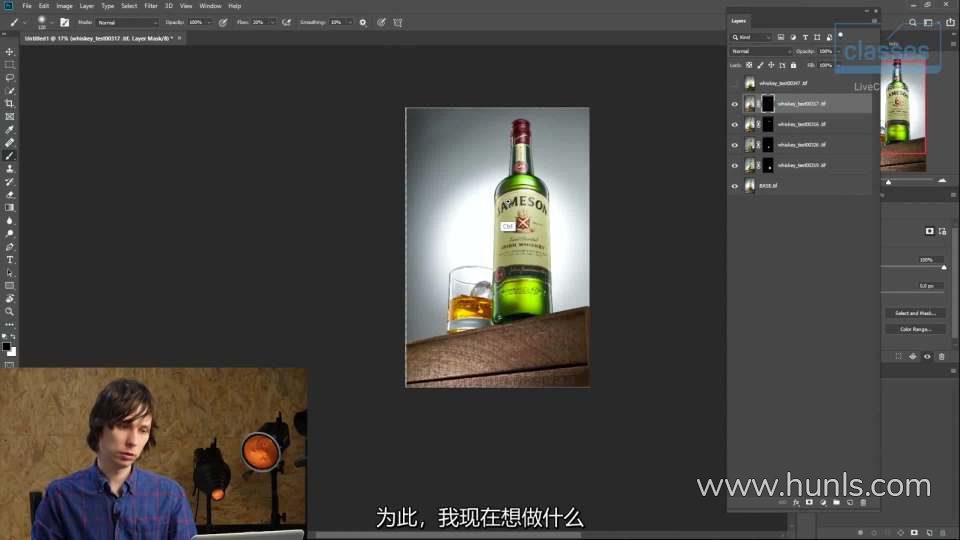Open the brush Mode dropdown
960x540 pixels.
(127, 22)
